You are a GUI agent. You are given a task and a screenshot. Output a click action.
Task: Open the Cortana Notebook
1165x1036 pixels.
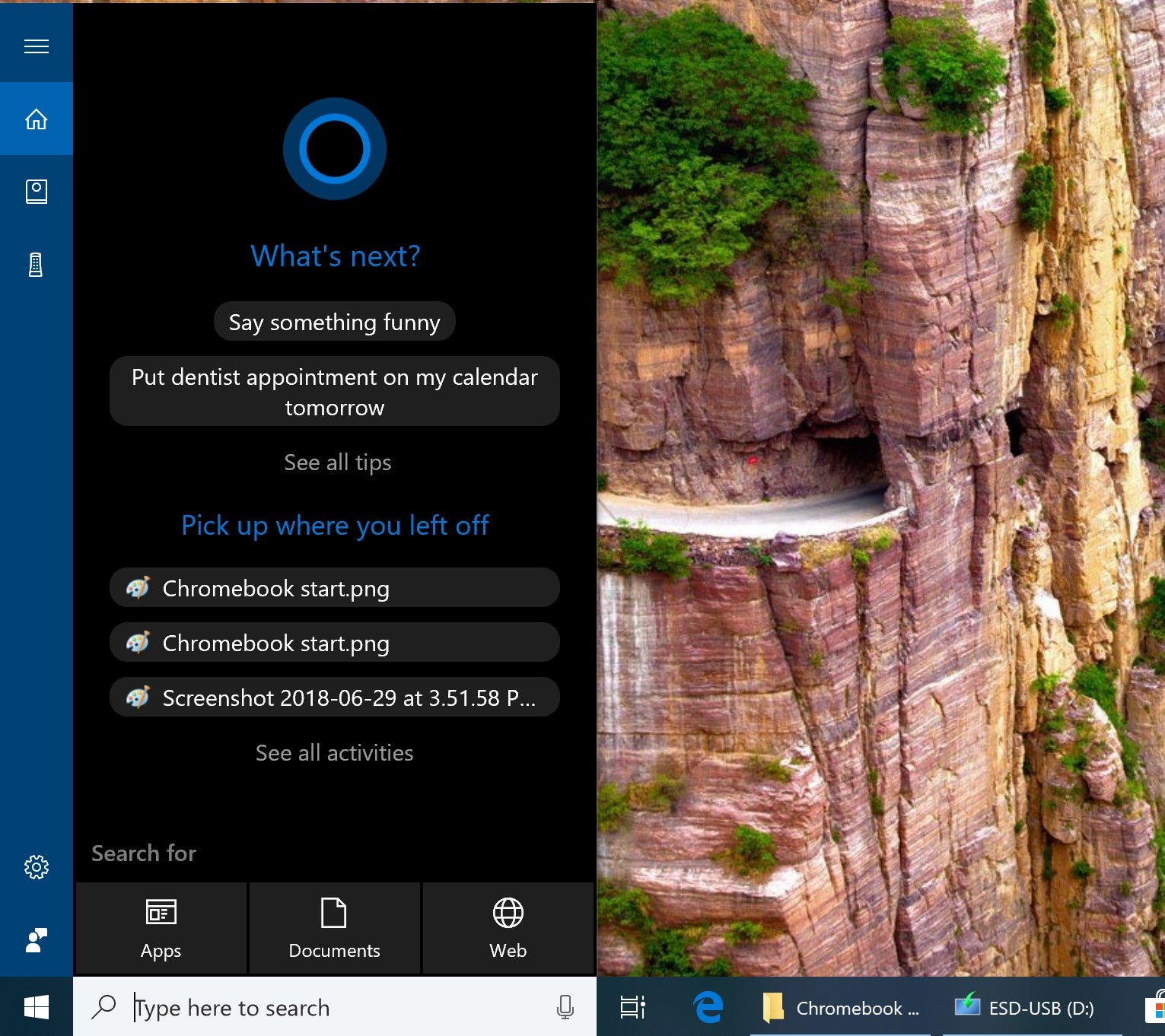37,191
